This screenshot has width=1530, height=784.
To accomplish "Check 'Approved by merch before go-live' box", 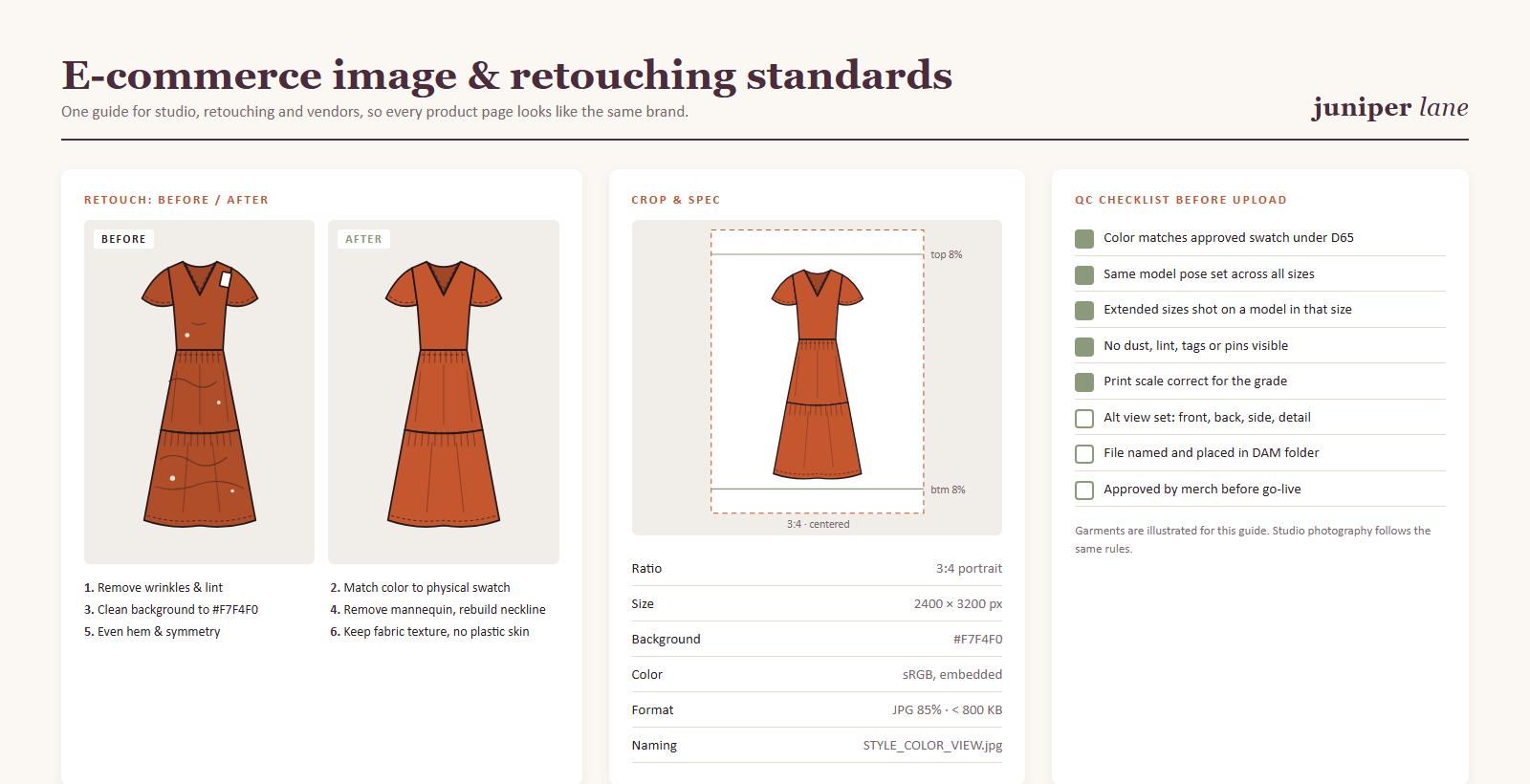I will click(x=1084, y=490).
